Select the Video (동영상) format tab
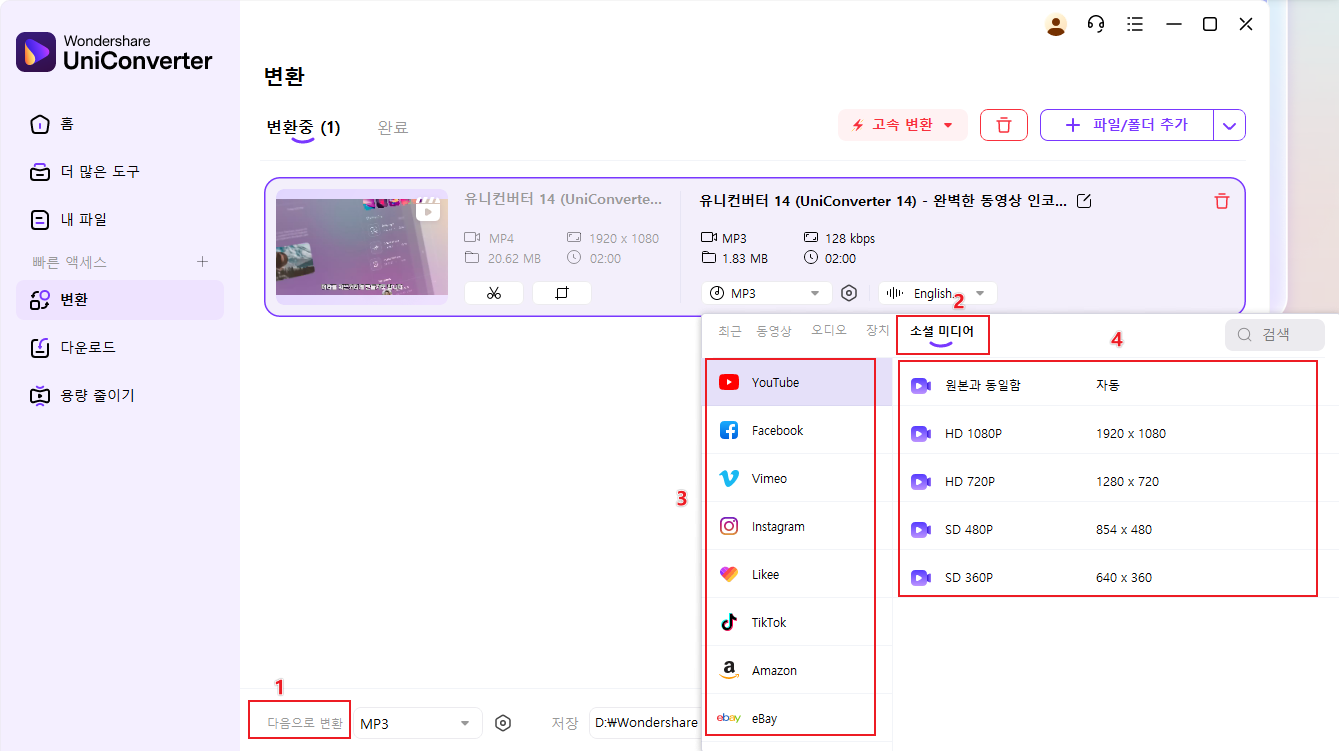This screenshot has height=751, width=1339. [x=773, y=331]
